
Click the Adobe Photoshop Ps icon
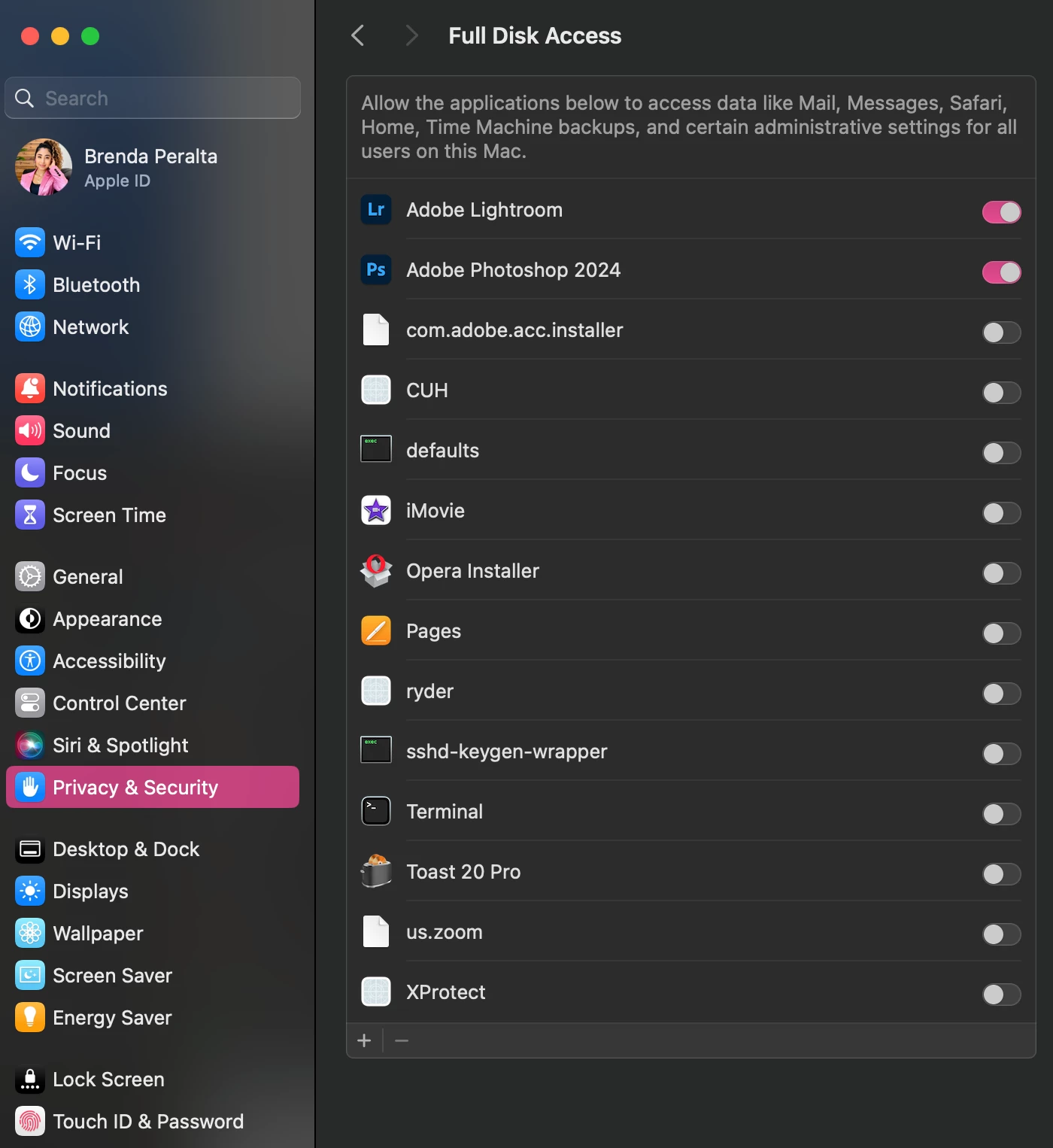376,269
